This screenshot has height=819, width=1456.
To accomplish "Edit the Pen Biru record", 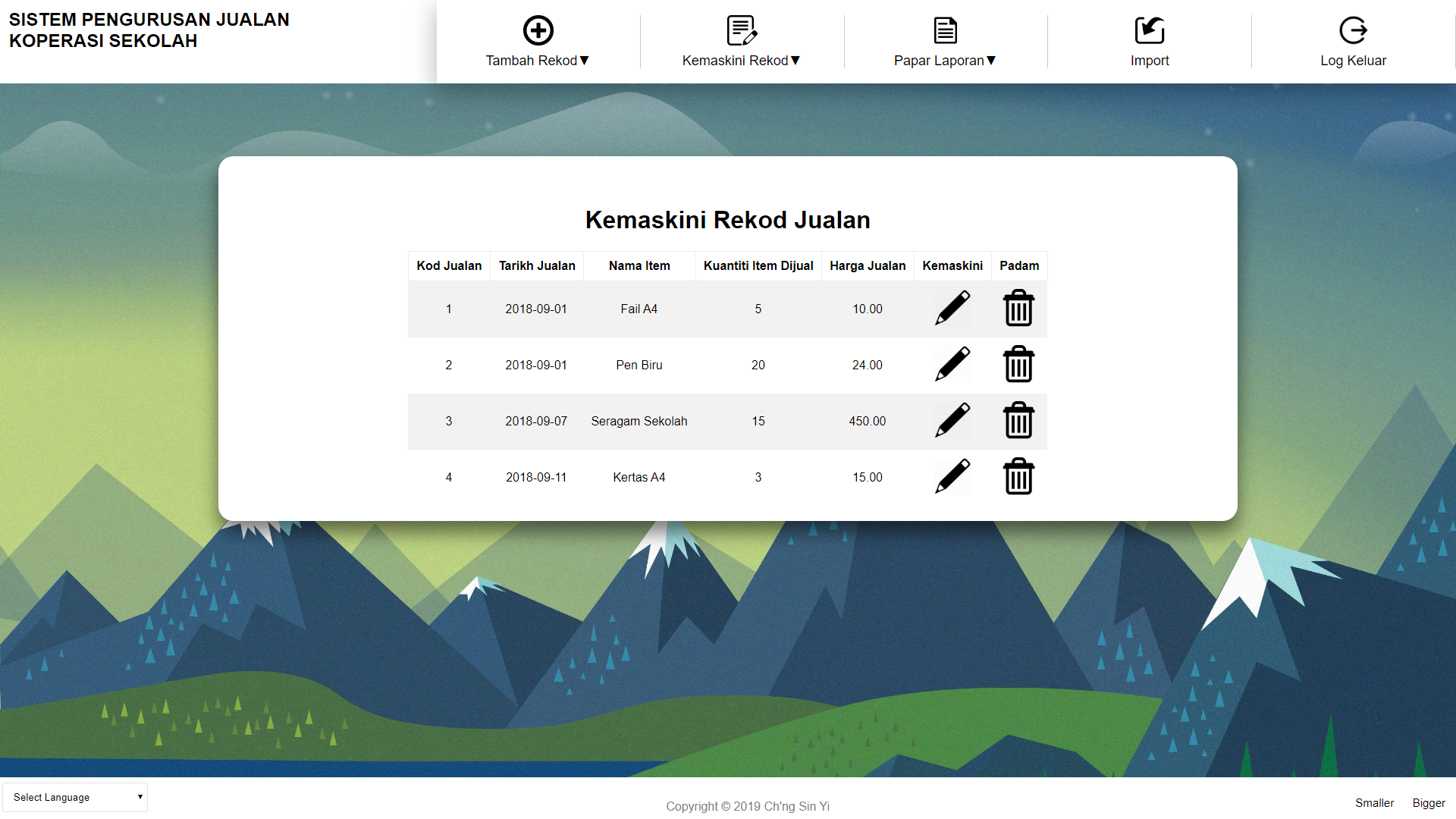I will click(952, 365).
